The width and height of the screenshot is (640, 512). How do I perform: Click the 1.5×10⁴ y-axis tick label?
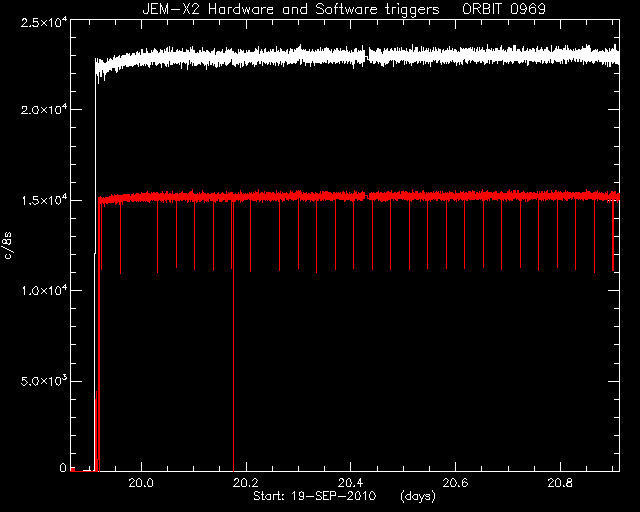click(44, 200)
